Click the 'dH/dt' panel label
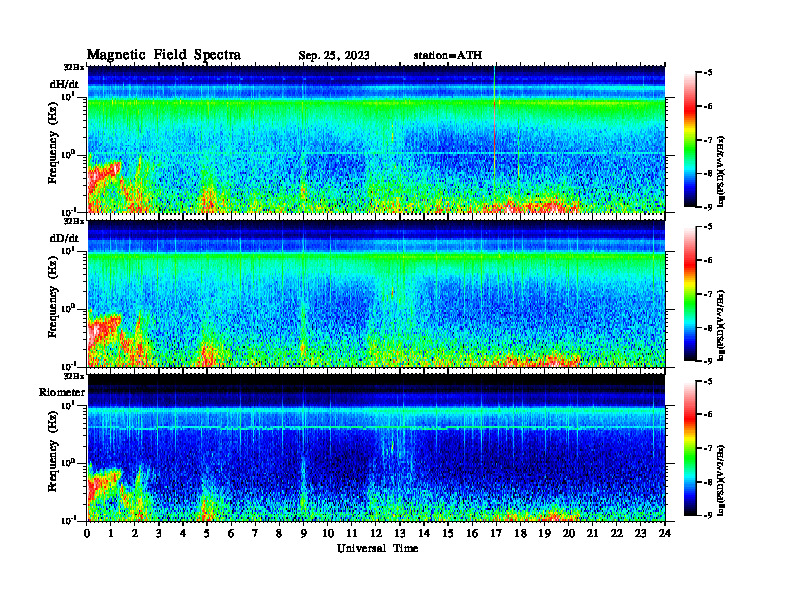Screen dimensions: 792x612 pyautogui.click(x=64, y=84)
